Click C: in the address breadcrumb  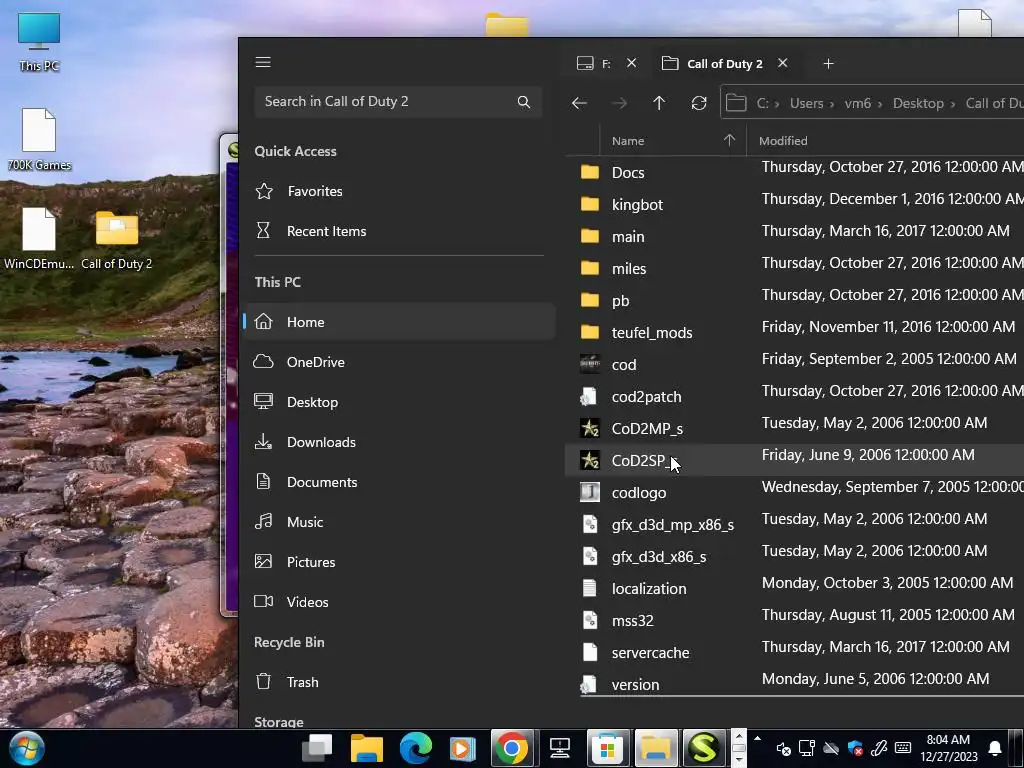[x=762, y=103]
